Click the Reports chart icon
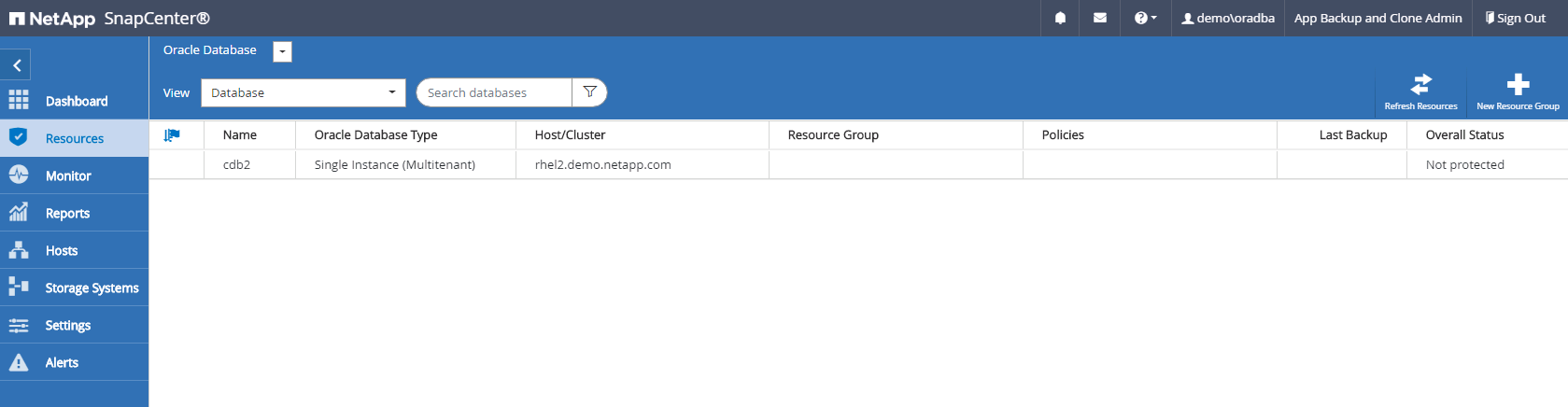This screenshot has width=1568, height=407. point(19,212)
